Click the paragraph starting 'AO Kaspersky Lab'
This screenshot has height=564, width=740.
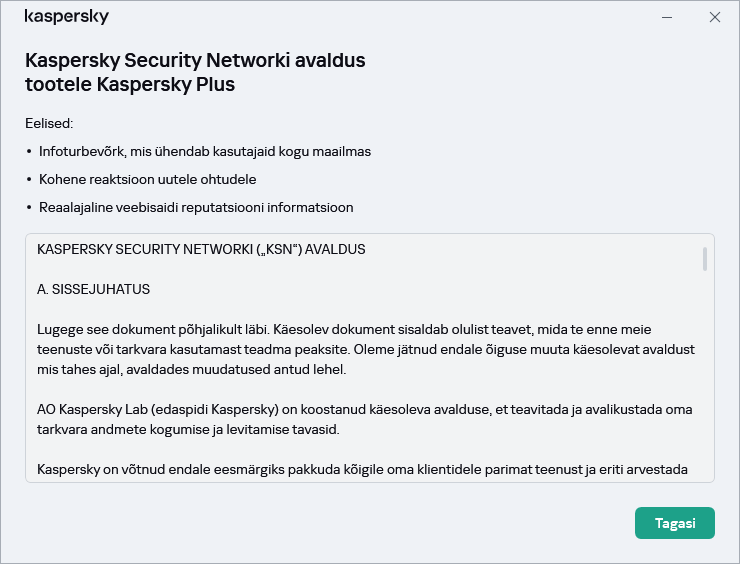365,419
